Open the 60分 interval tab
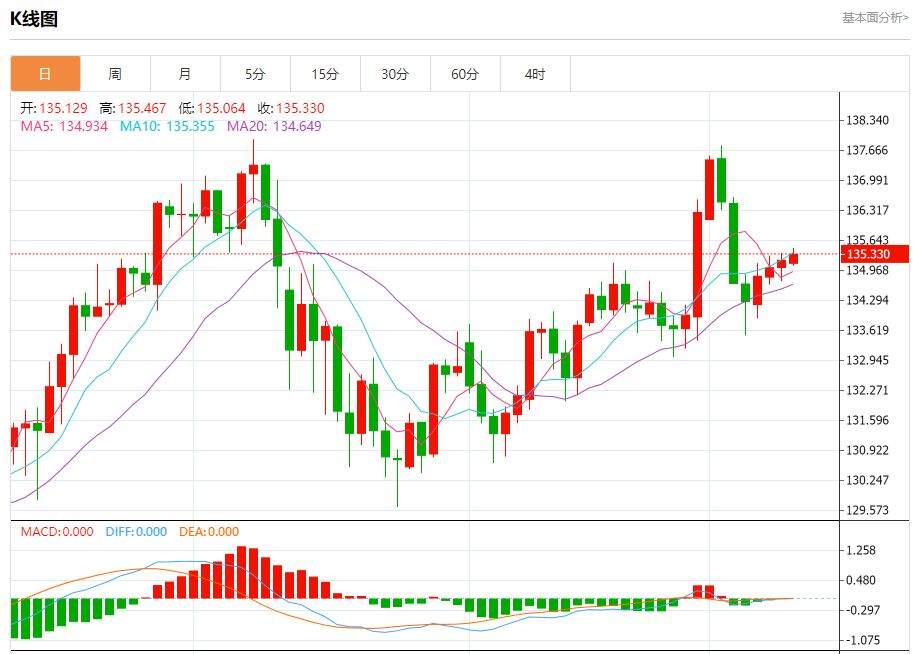Screen dimensions: 922x654 [x=465, y=74]
